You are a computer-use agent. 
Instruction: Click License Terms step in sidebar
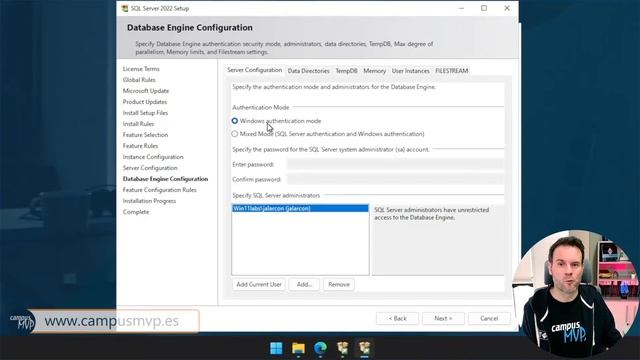[141, 69]
